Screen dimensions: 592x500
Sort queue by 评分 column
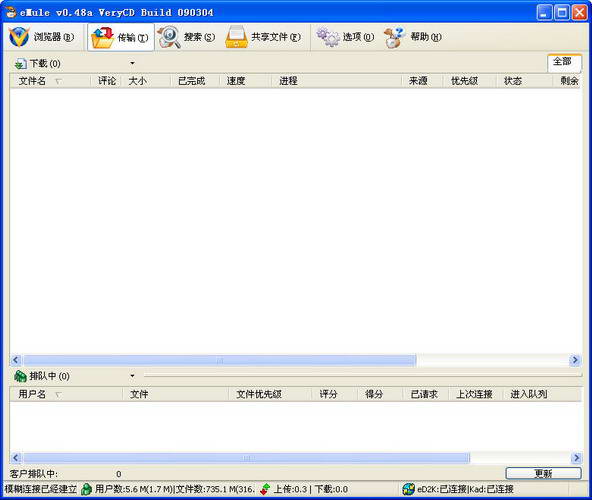point(334,394)
